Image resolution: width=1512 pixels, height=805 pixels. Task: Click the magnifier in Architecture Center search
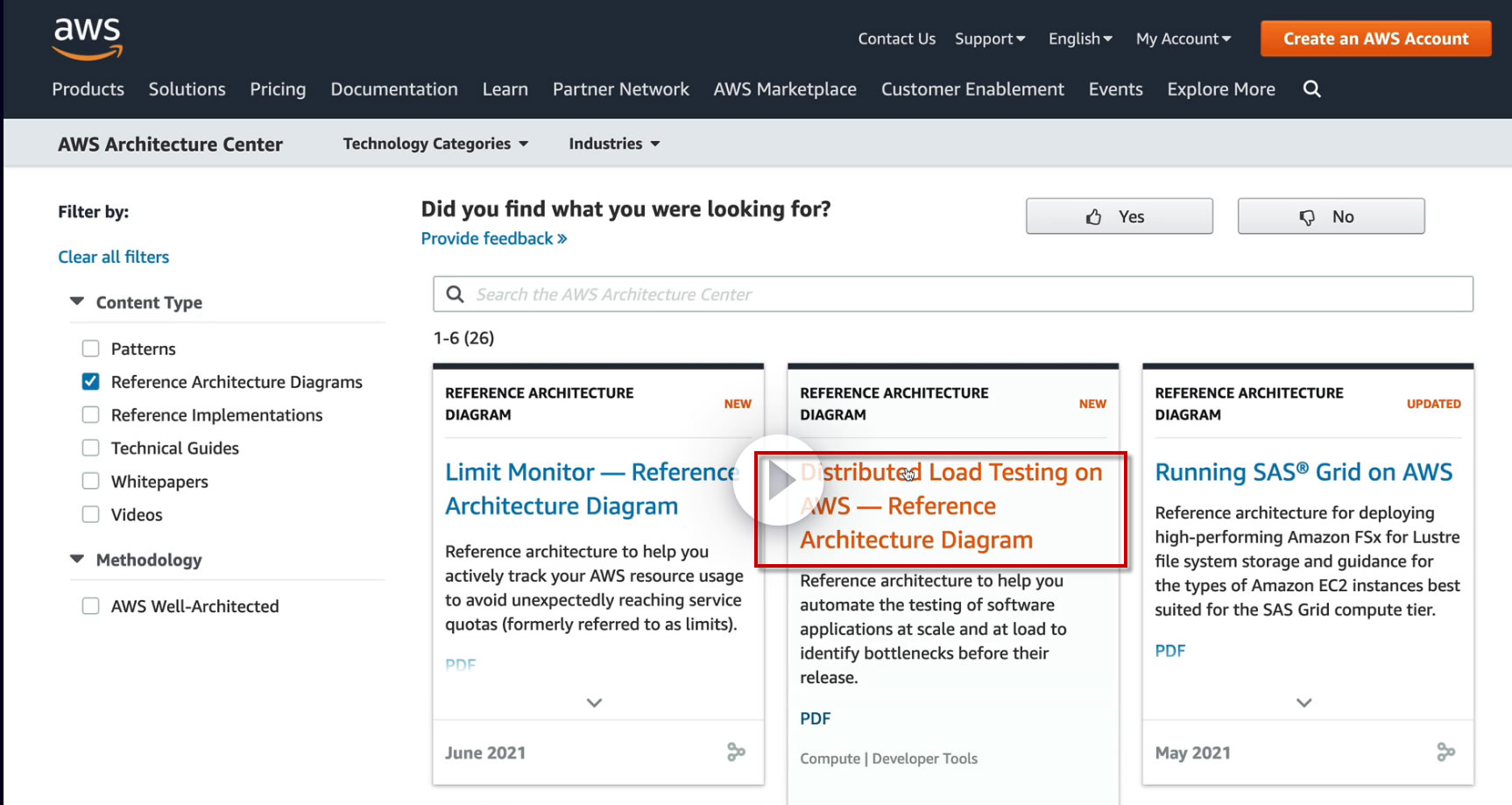(456, 294)
